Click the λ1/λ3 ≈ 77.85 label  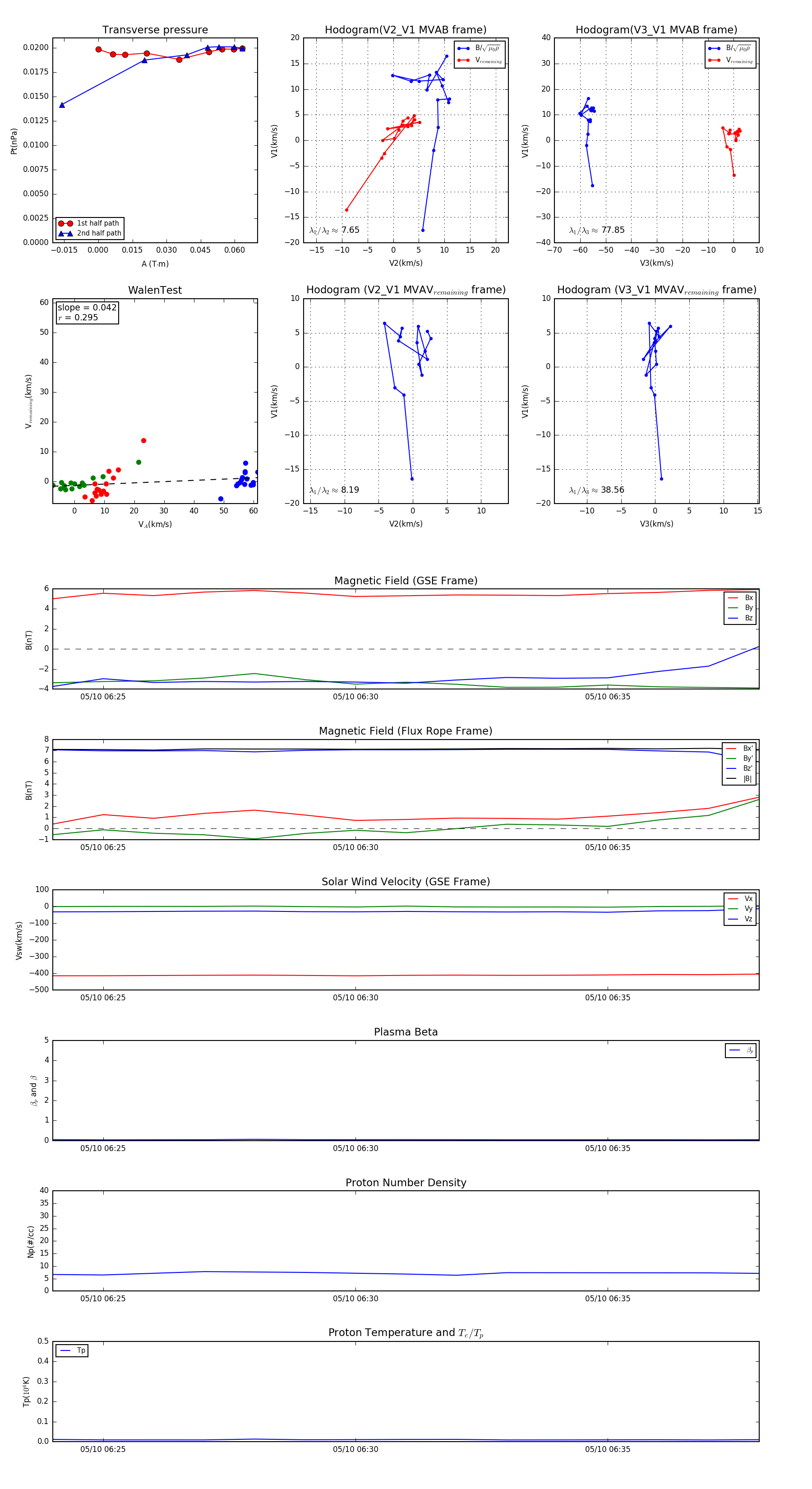pos(596,230)
